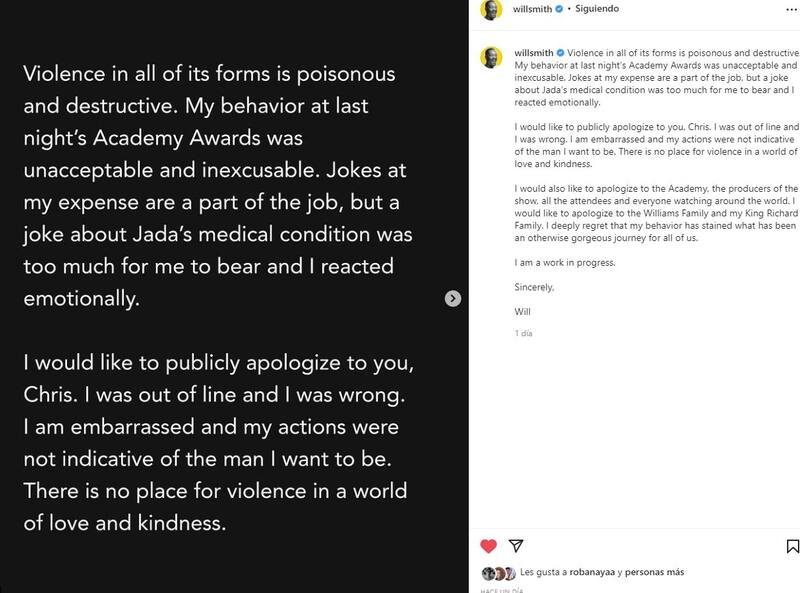The width and height of the screenshot is (800, 593).
Task: Open the willsmith username in the caption
Action: (533, 50)
